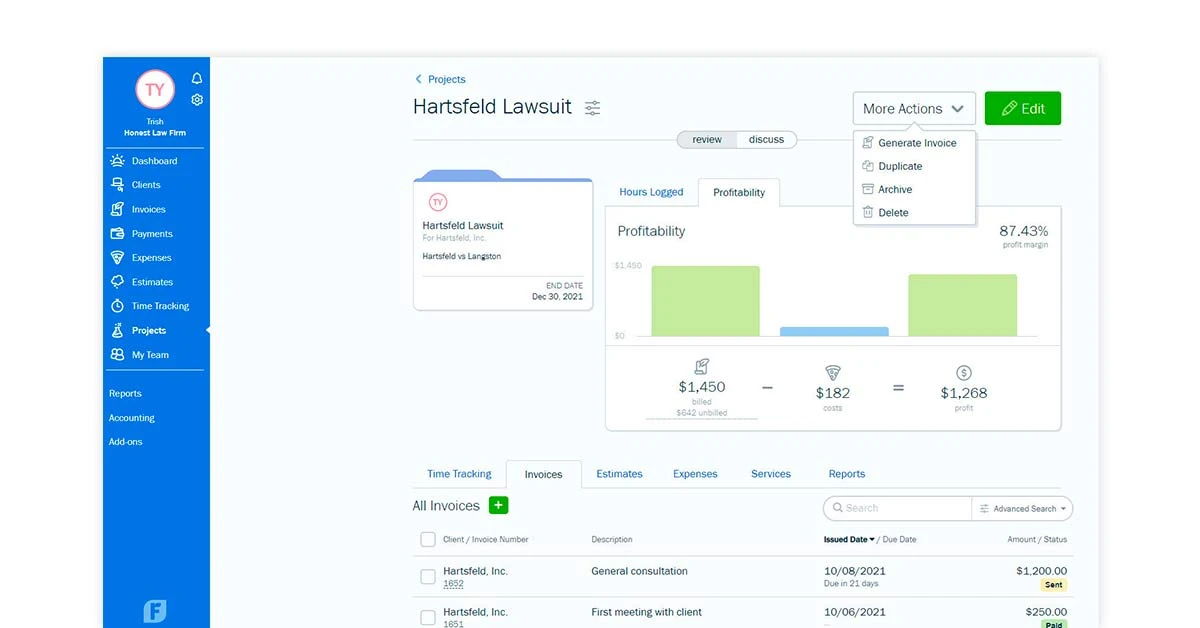Open Time Tracking via the clock icon
Viewport: 1200px width, 628px height.
120,305
